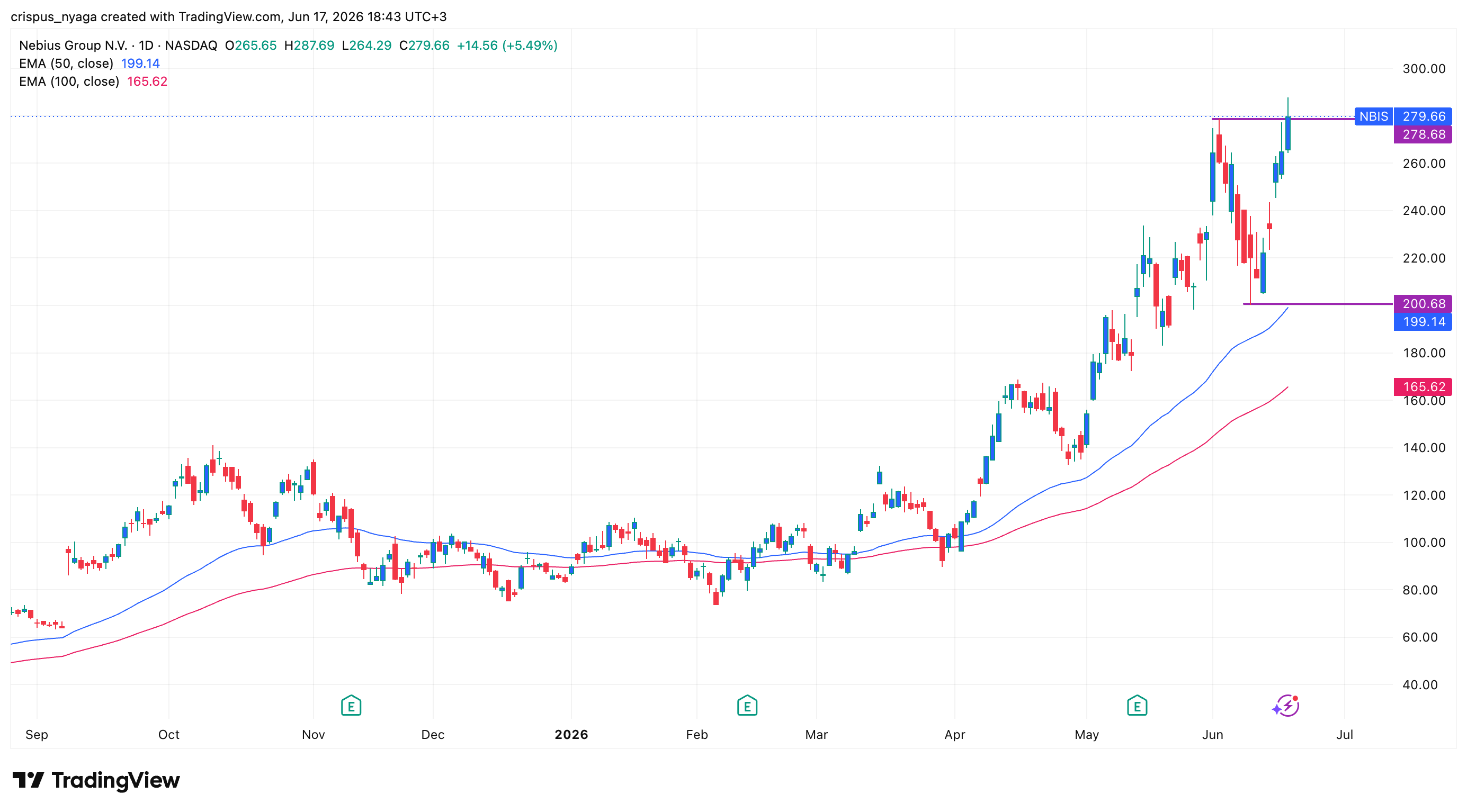Click the November earnings 'E' marker
Viewport: 1467px width, 812px height.
pyautogui.click(x=351, y=706)
